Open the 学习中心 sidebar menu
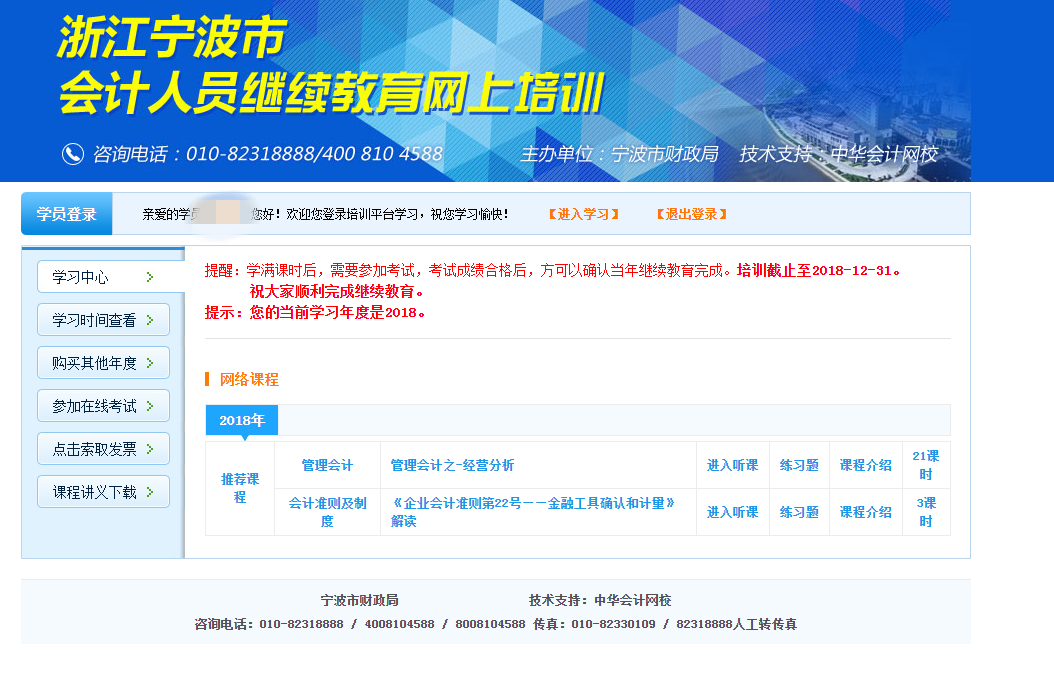The image size is (1054, 680). (81, 277)
